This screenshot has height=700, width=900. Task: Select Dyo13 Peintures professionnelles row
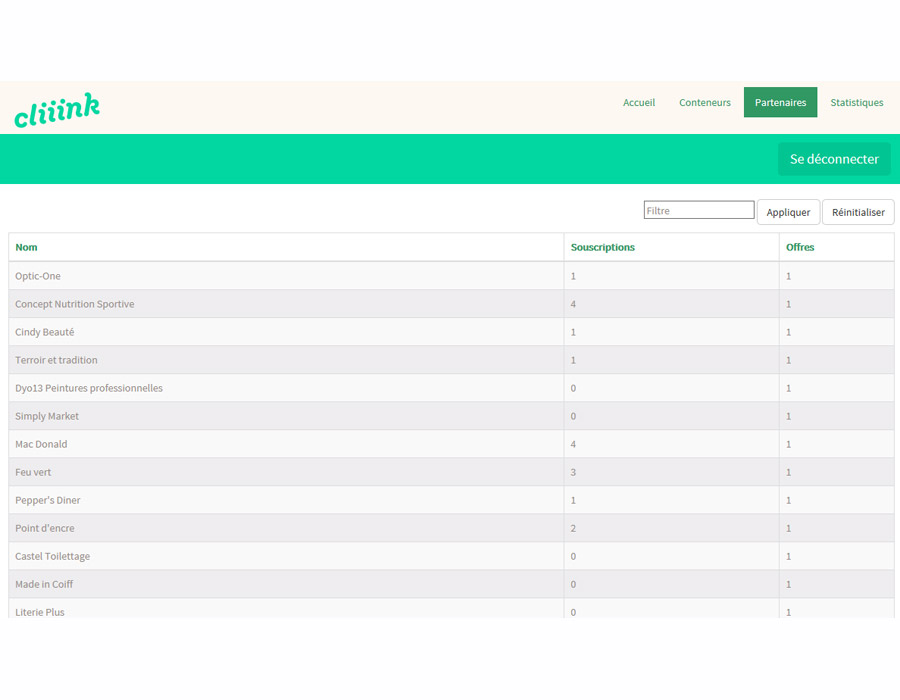click(89, 388)
